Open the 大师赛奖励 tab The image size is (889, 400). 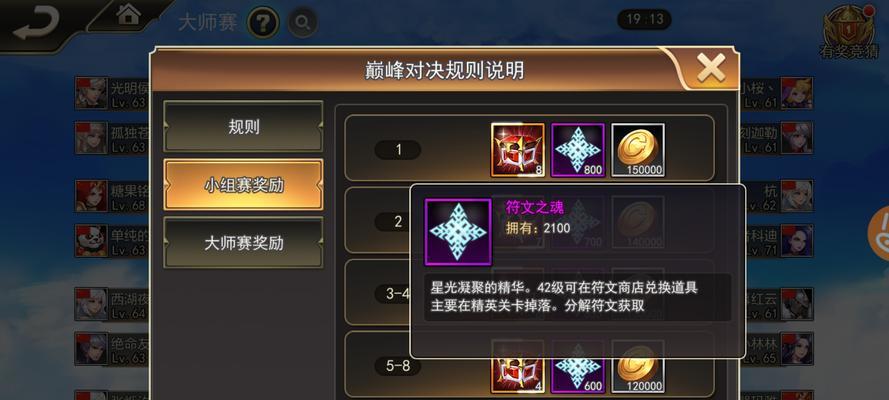coord(243,243)
